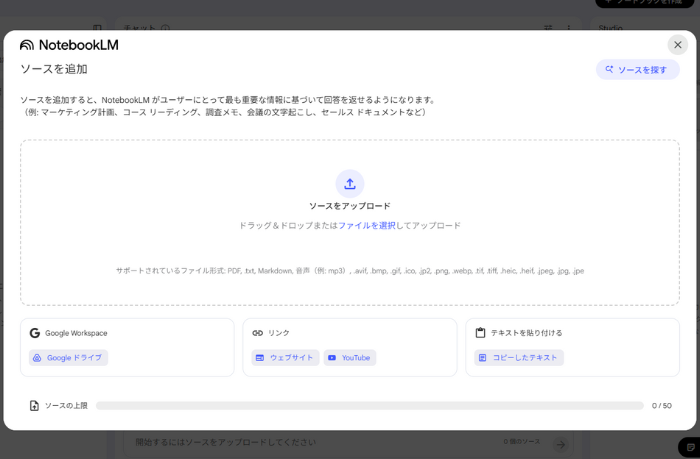Click the ソースを探す button
The image size is (700, 459).
pyautogui.click(x=638, y=70)
